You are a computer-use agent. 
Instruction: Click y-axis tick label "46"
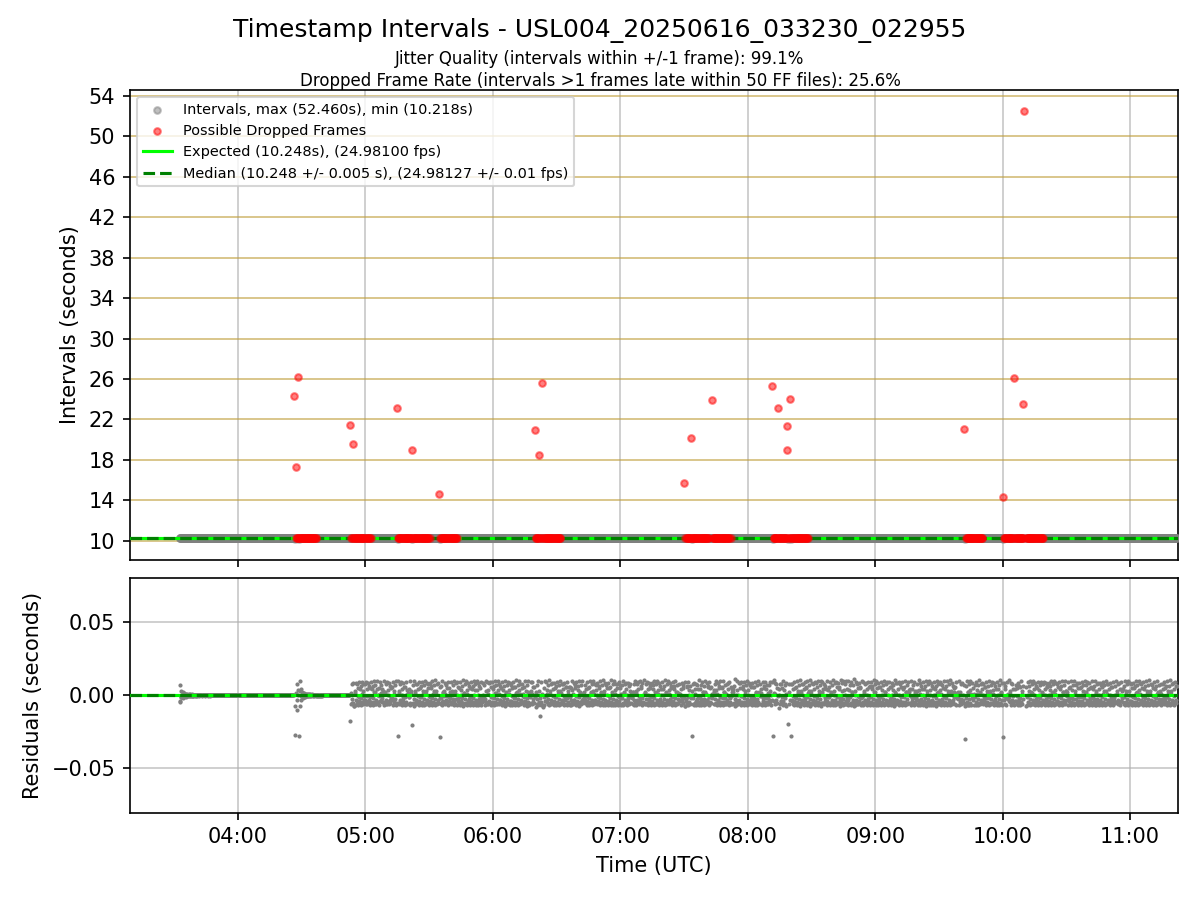pyautogui.click(x=103, y=178)
